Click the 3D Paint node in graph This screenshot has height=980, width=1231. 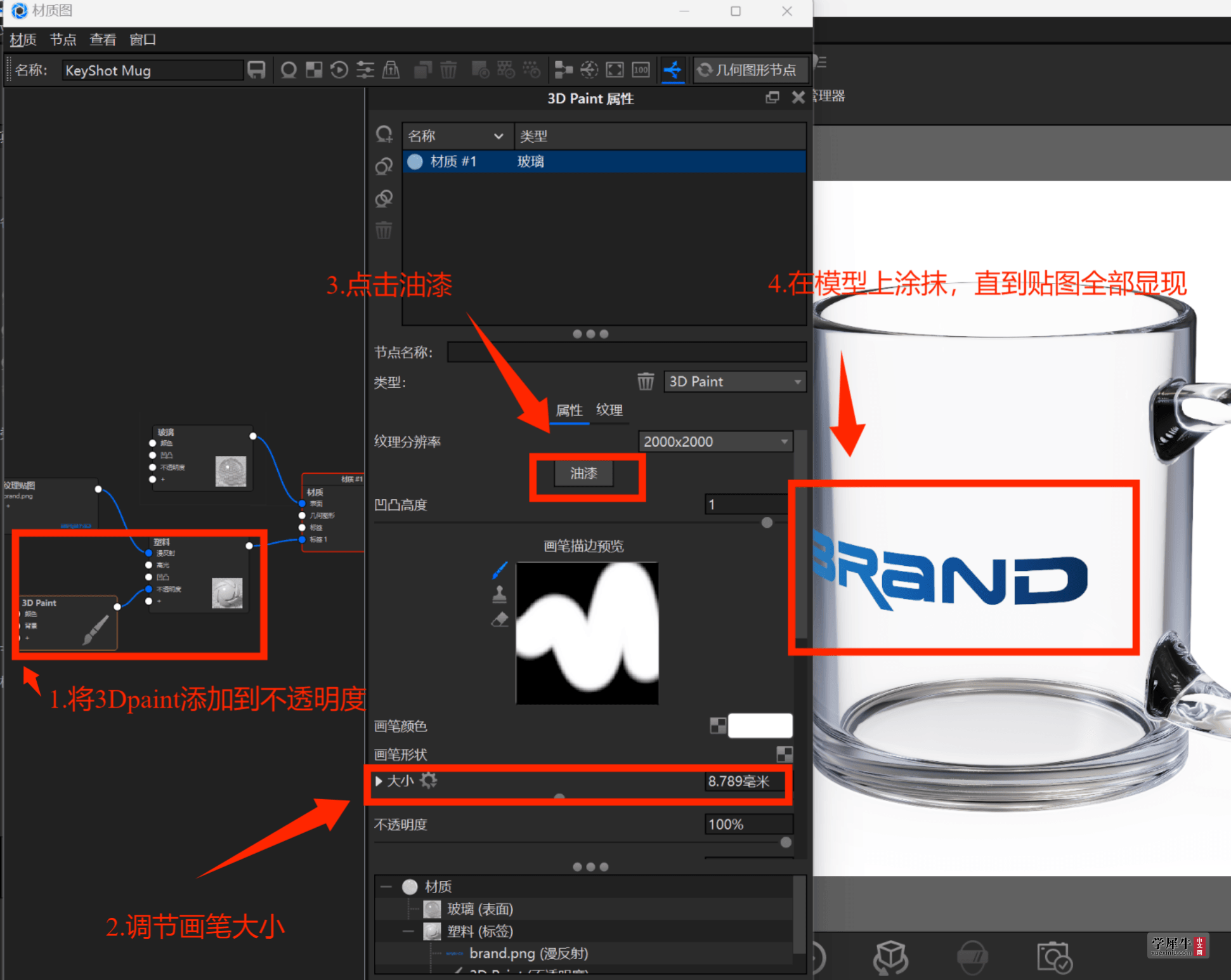coord(68,622)
